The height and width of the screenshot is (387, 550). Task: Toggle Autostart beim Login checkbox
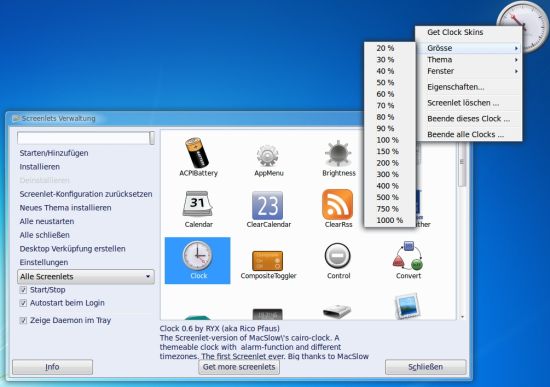[23, 303]
